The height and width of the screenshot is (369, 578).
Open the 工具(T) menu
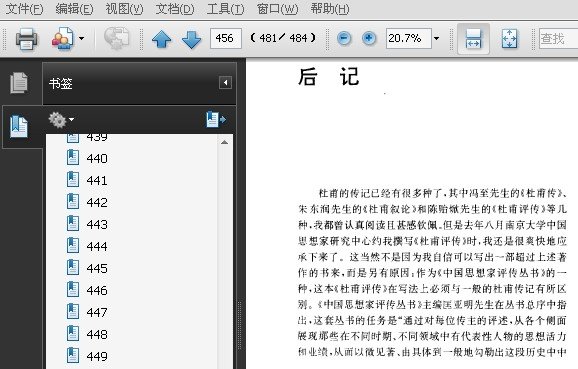[225, 8]
